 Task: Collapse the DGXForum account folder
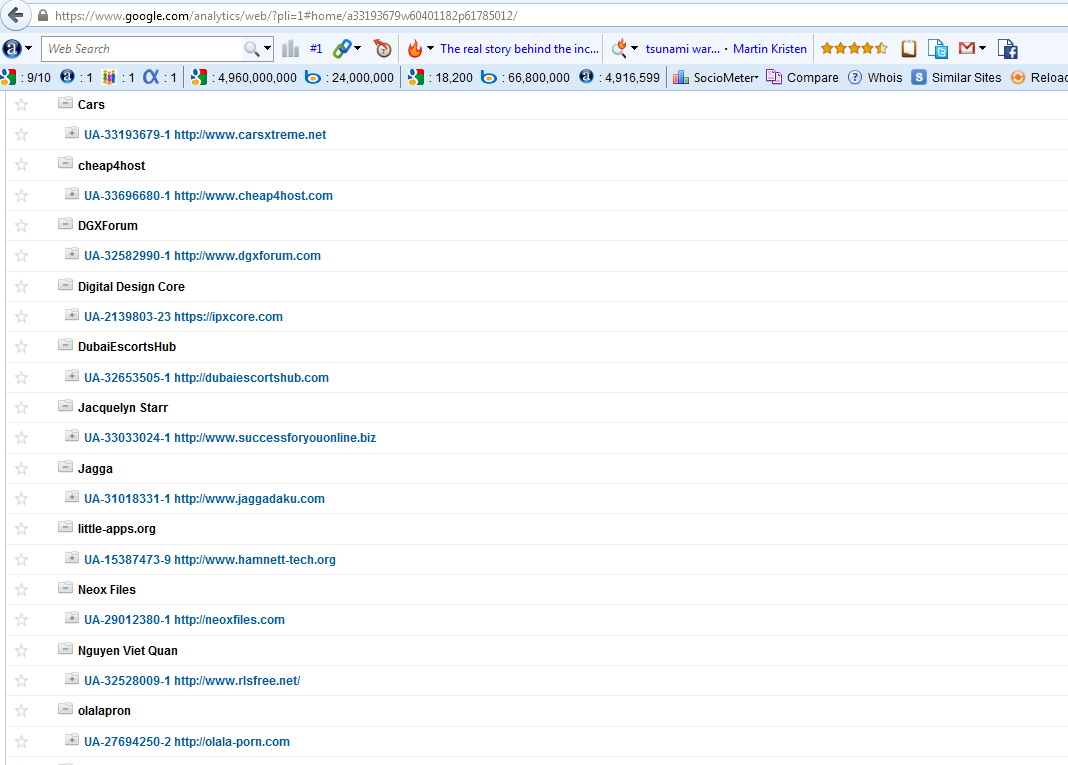coord(65,223)
